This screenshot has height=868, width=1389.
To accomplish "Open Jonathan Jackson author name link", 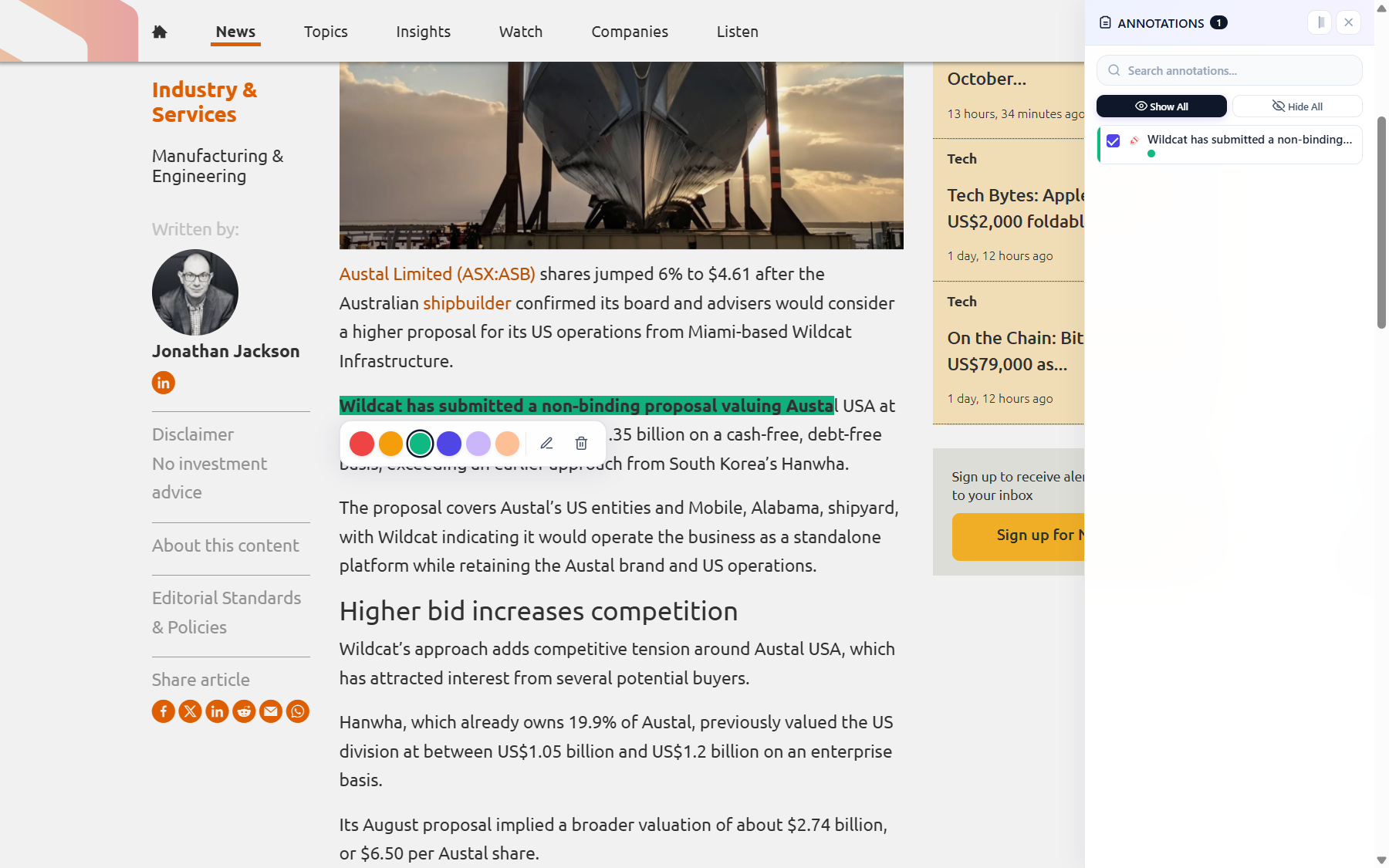I will [x=225, y=351].
